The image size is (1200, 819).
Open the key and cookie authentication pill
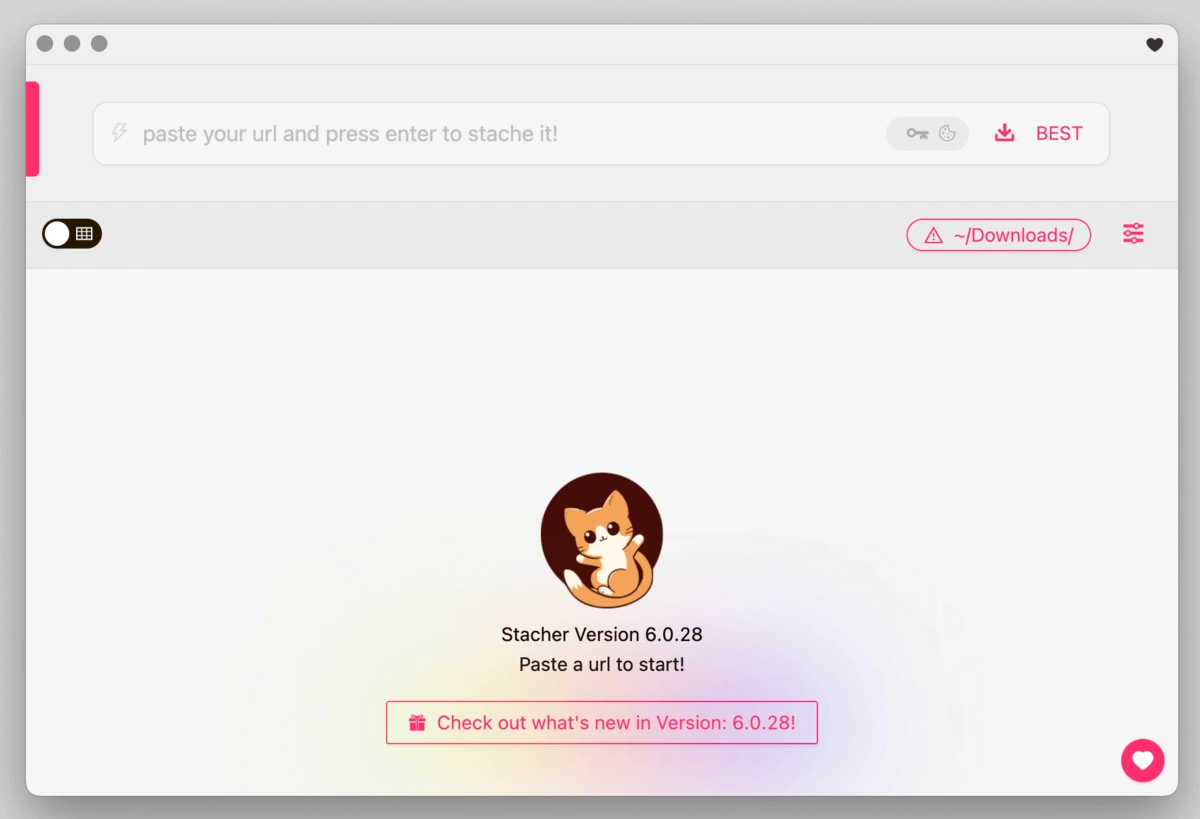927,134
